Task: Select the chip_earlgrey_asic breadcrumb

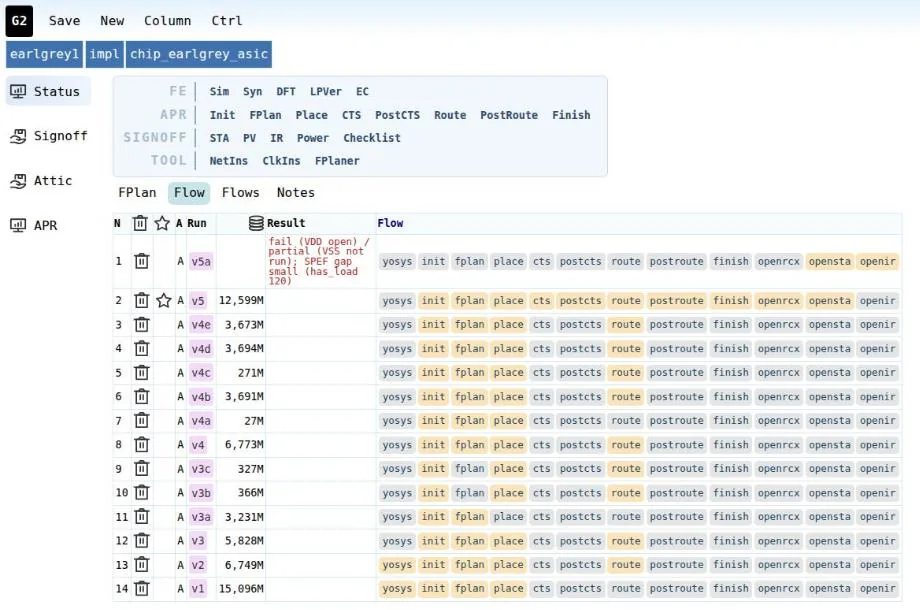Action: 199,54
